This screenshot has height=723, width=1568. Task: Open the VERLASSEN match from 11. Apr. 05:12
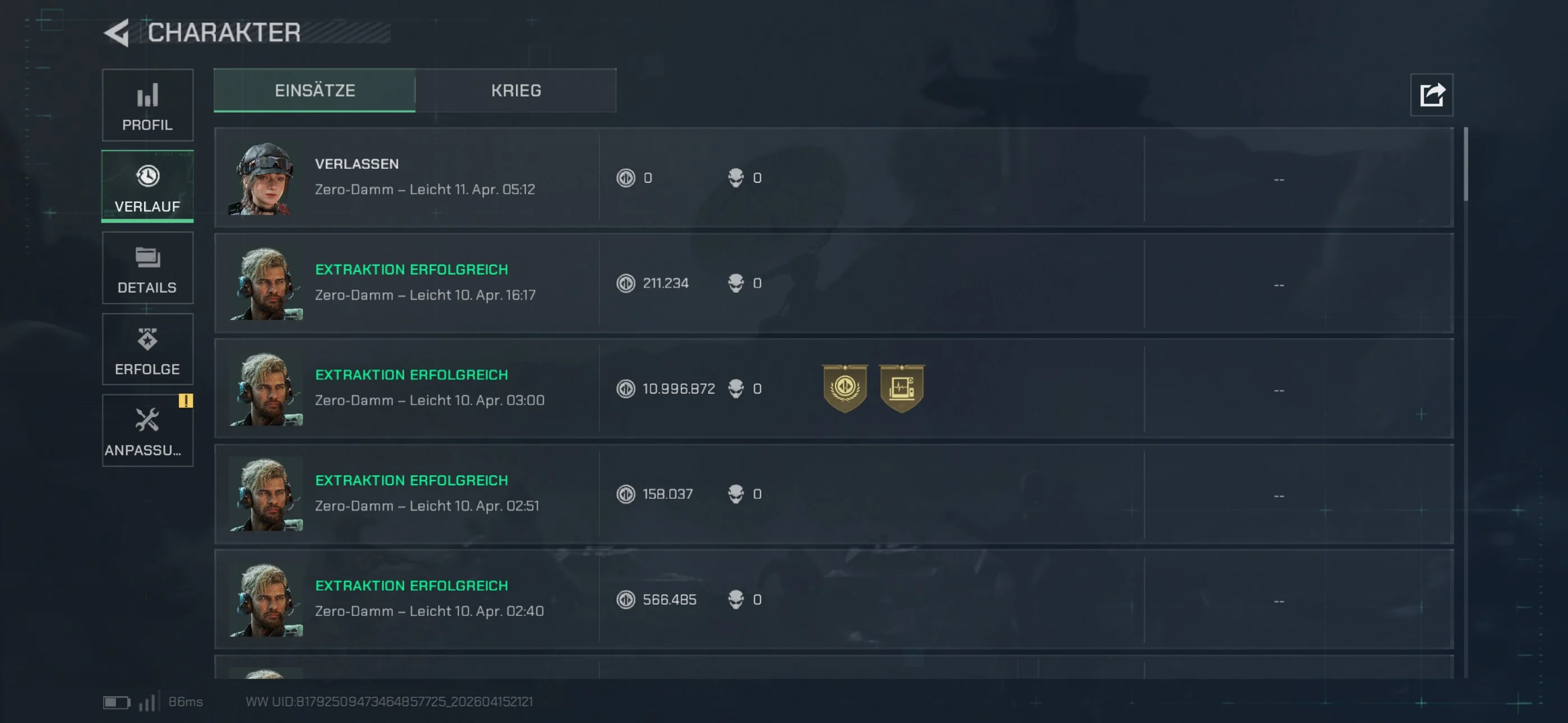point(833,178)
